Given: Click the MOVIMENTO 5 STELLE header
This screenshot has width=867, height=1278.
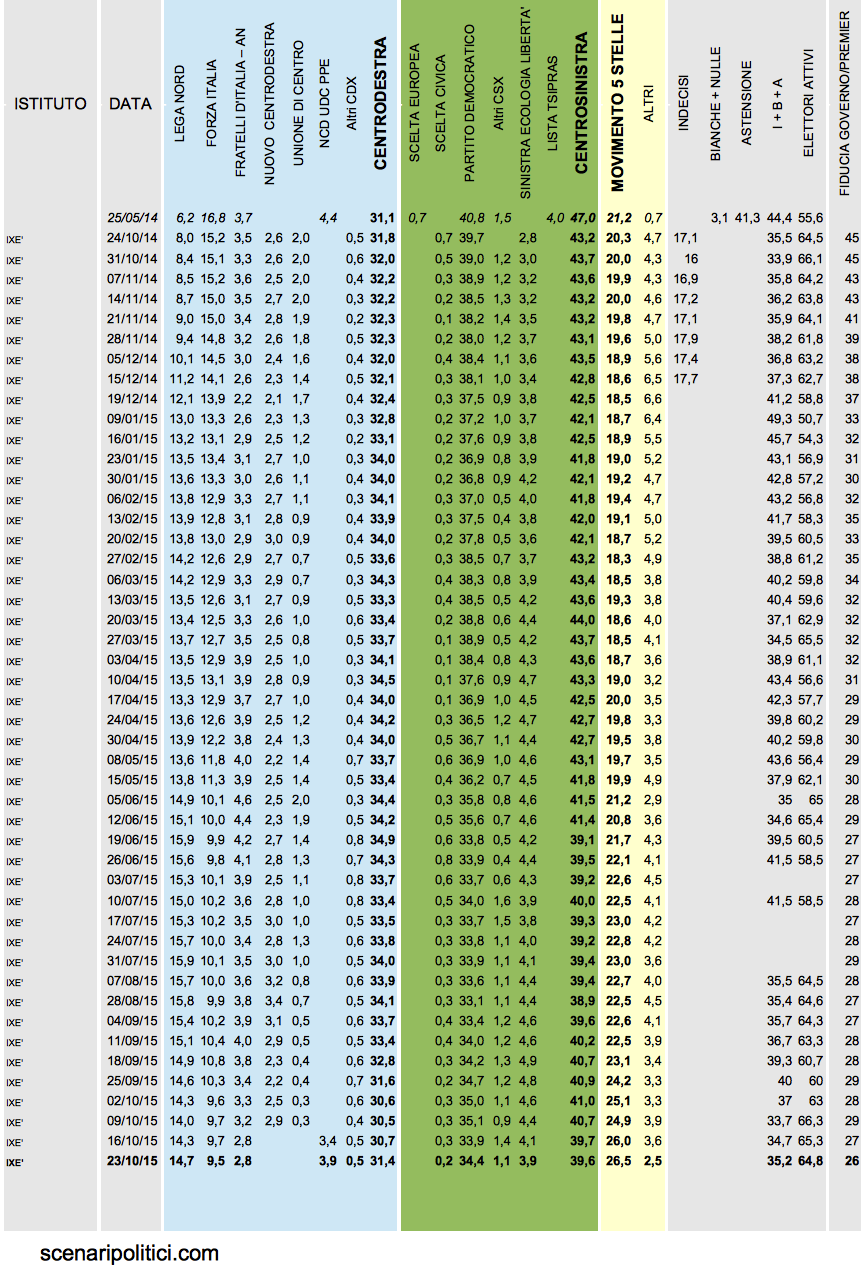Looking at the screenshot, I should 617,103.
